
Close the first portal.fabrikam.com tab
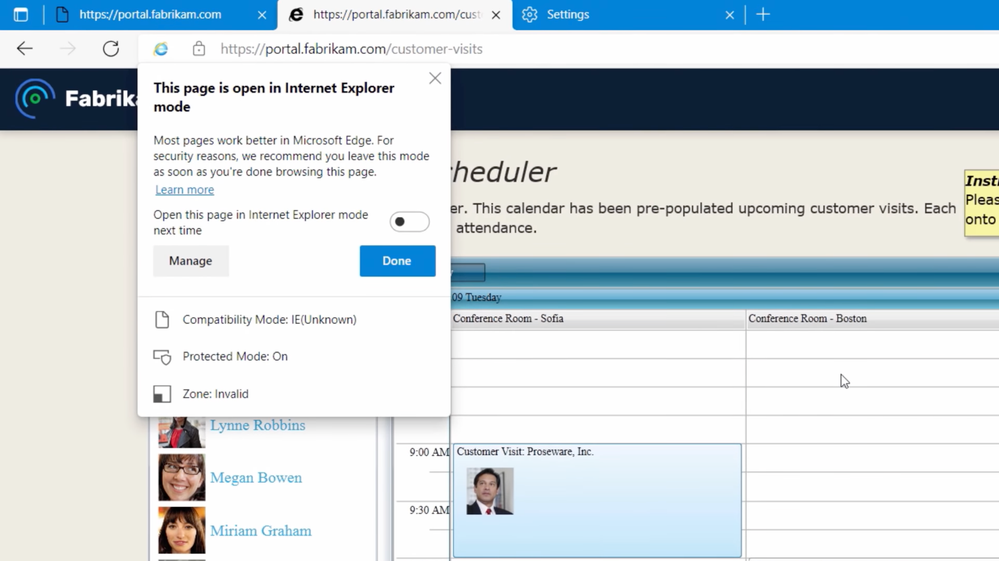coord(262,15)
